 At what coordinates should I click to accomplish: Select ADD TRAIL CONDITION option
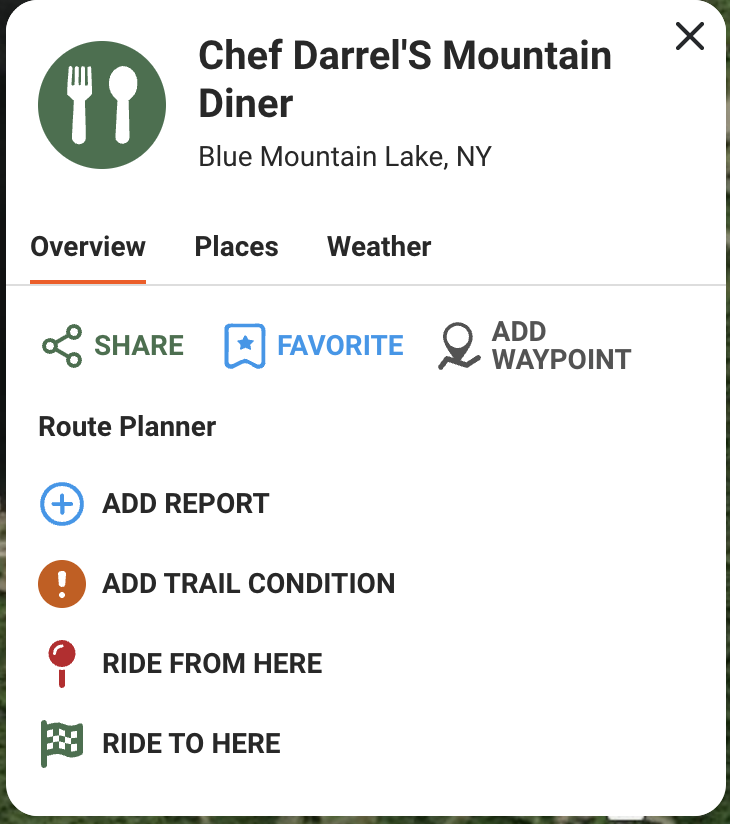[248, 584]
